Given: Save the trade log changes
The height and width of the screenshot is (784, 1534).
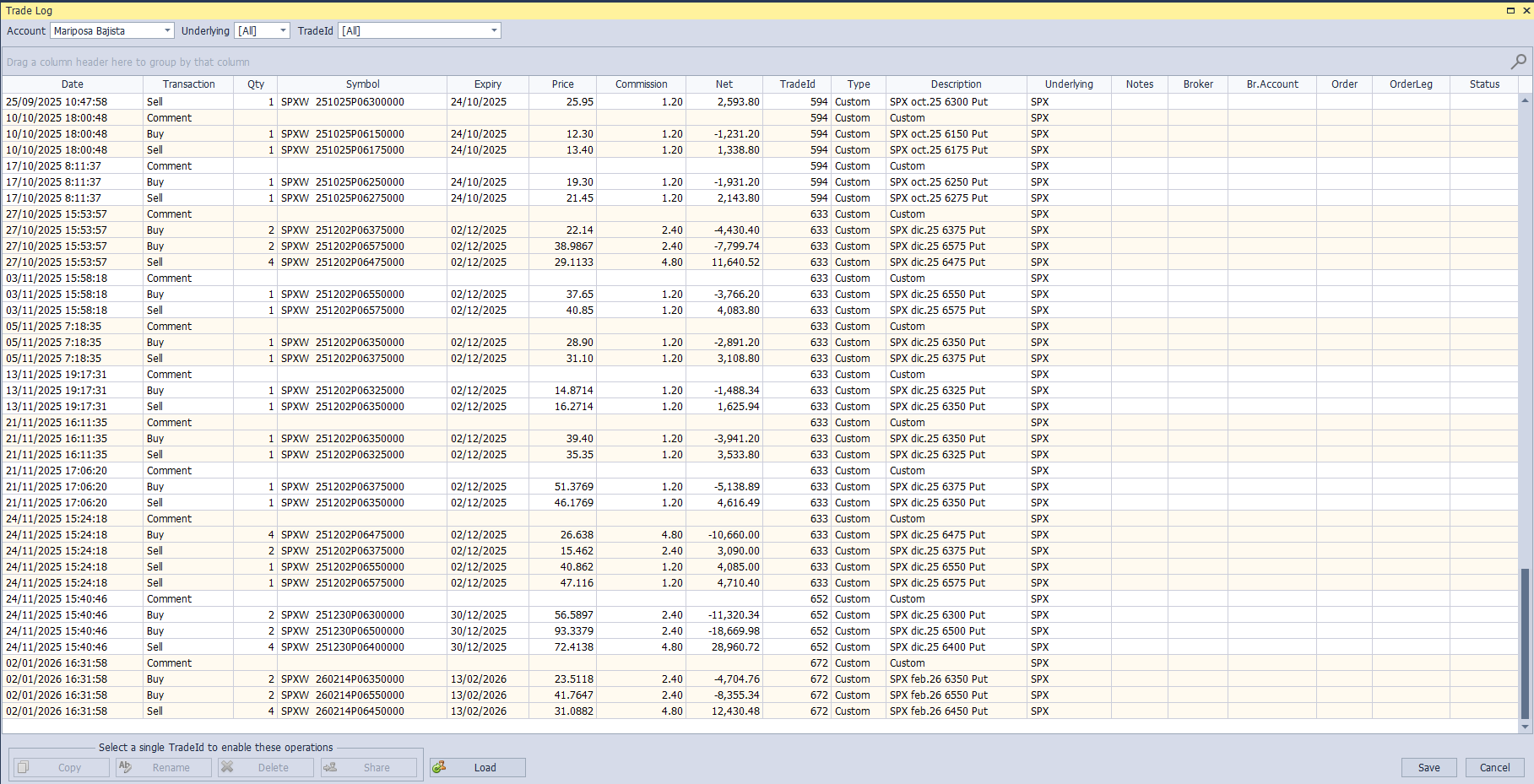Looking at the screenshot, I should click(1428, 767).
